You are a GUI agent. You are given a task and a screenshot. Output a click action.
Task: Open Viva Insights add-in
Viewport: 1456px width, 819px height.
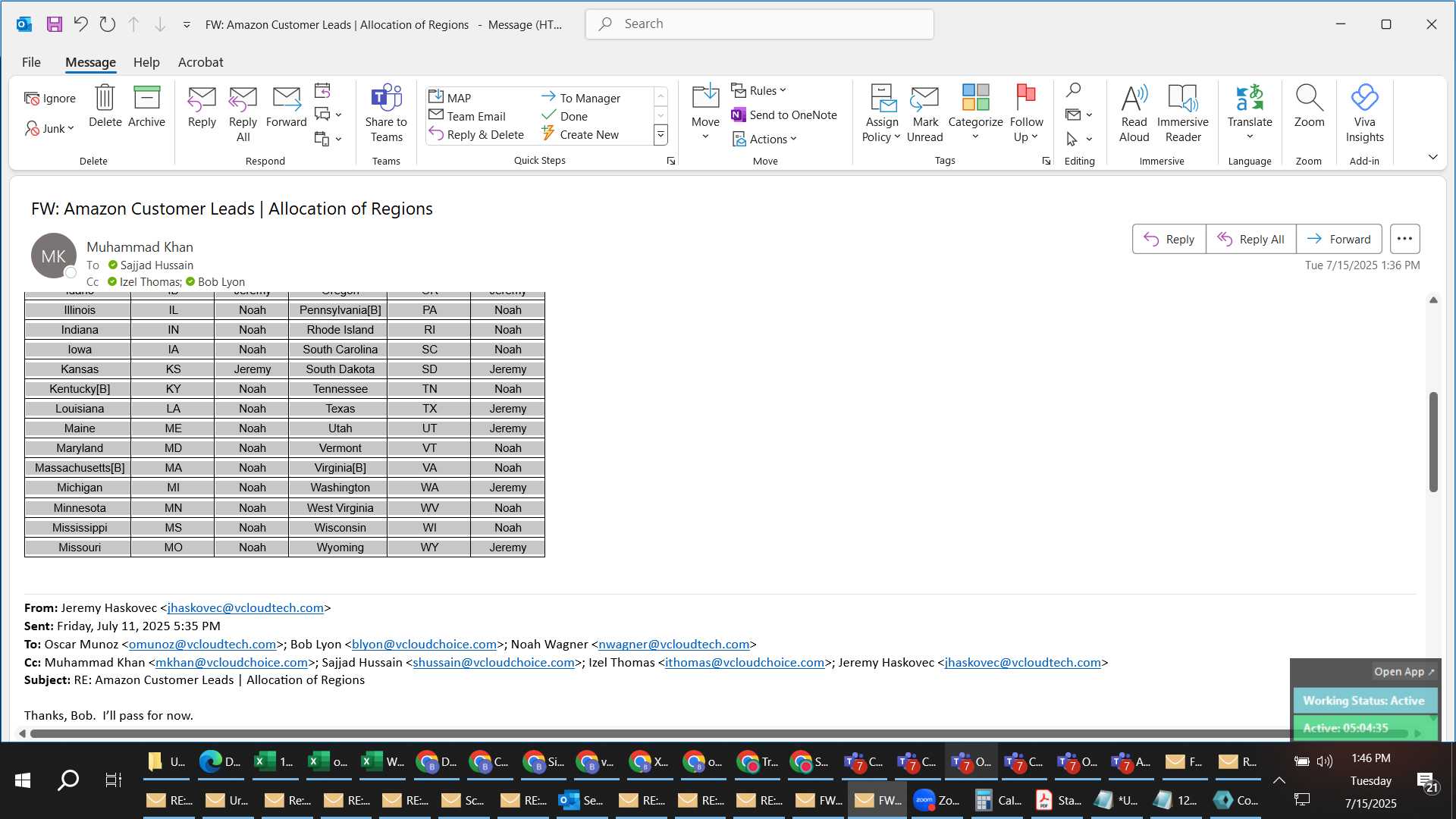1364,114
